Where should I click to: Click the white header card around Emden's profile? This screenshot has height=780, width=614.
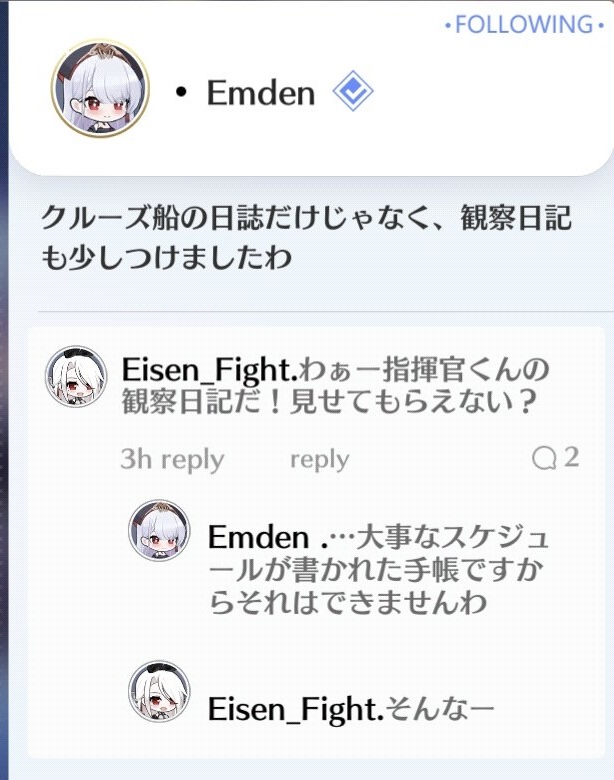[x=311, y=89]
